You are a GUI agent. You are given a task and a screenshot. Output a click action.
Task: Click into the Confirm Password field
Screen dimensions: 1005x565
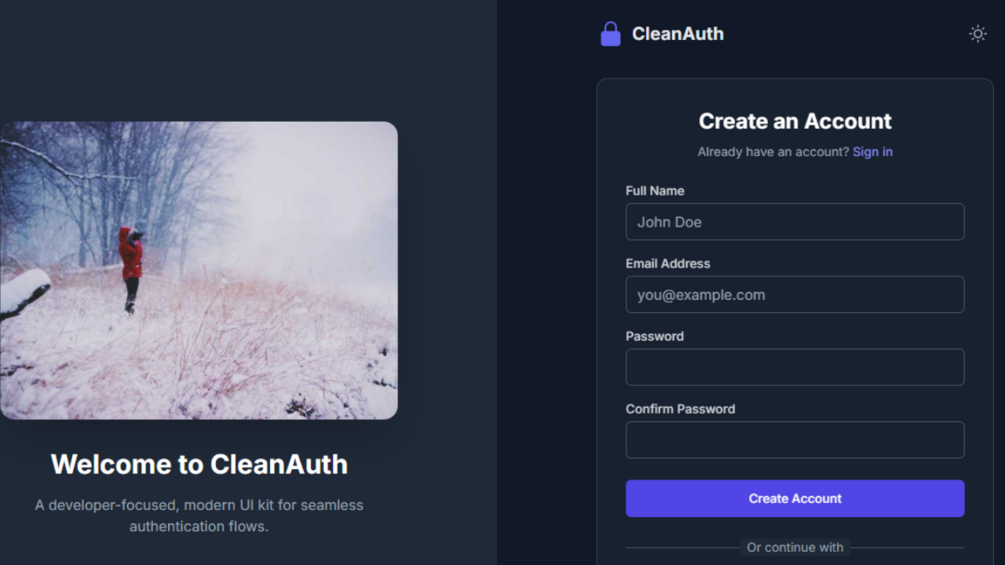pyautogui.click(x=795, y=440)
